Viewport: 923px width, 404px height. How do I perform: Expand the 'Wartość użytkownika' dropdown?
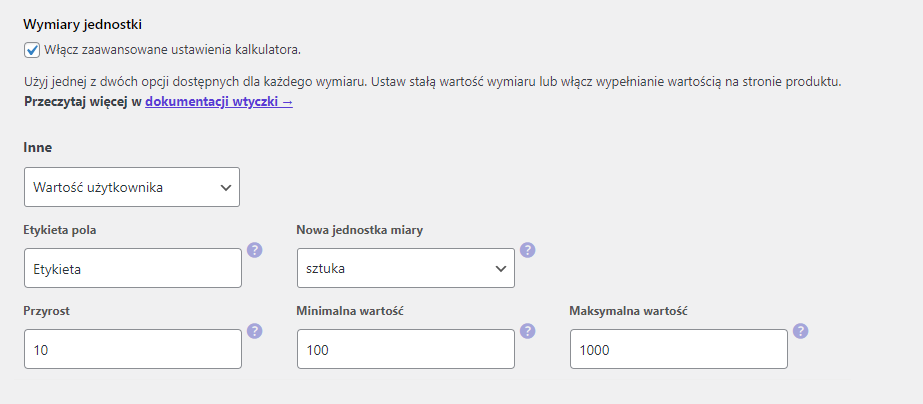[132, 187]
